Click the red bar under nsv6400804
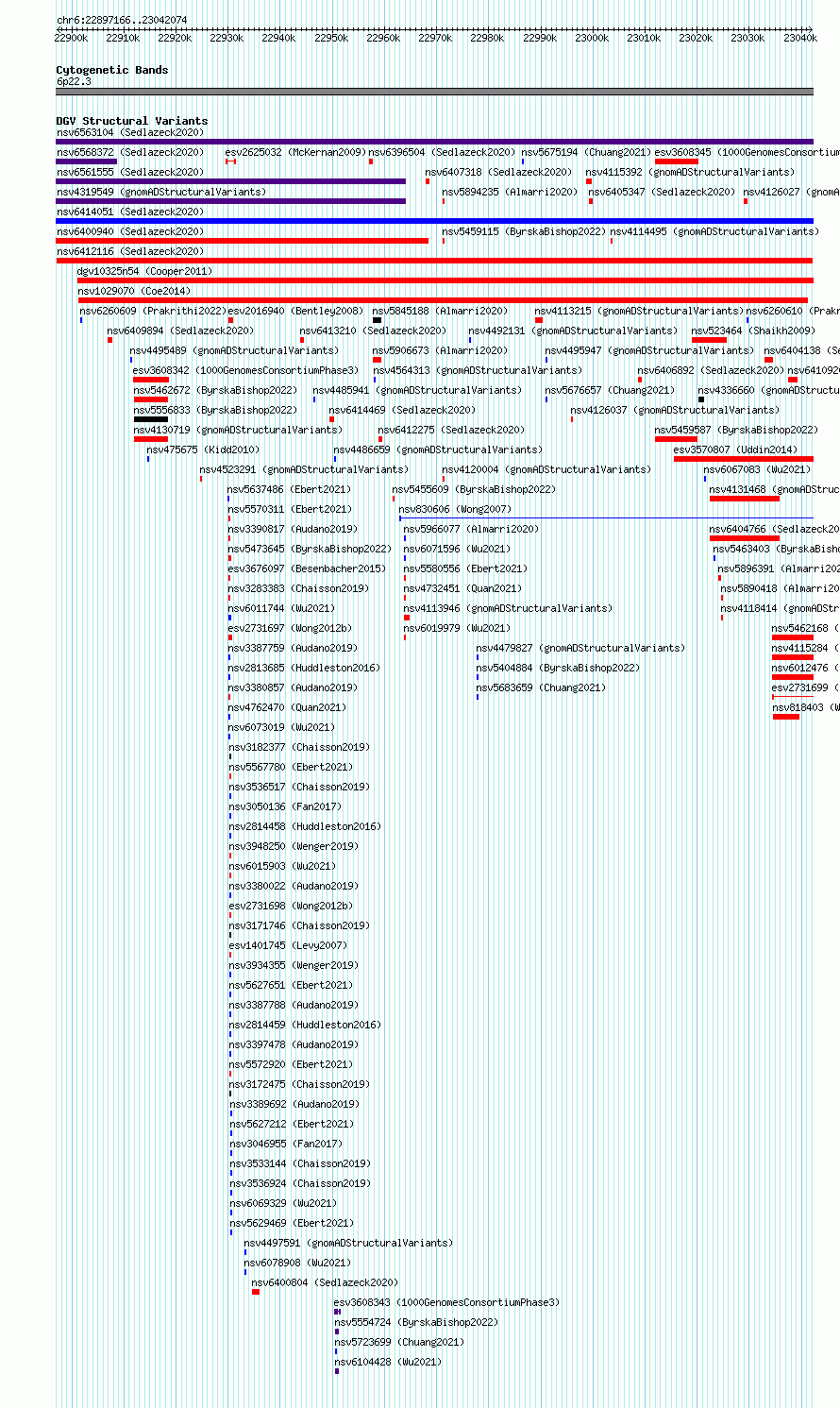840x1408 pixels. tap(256, 1292)
